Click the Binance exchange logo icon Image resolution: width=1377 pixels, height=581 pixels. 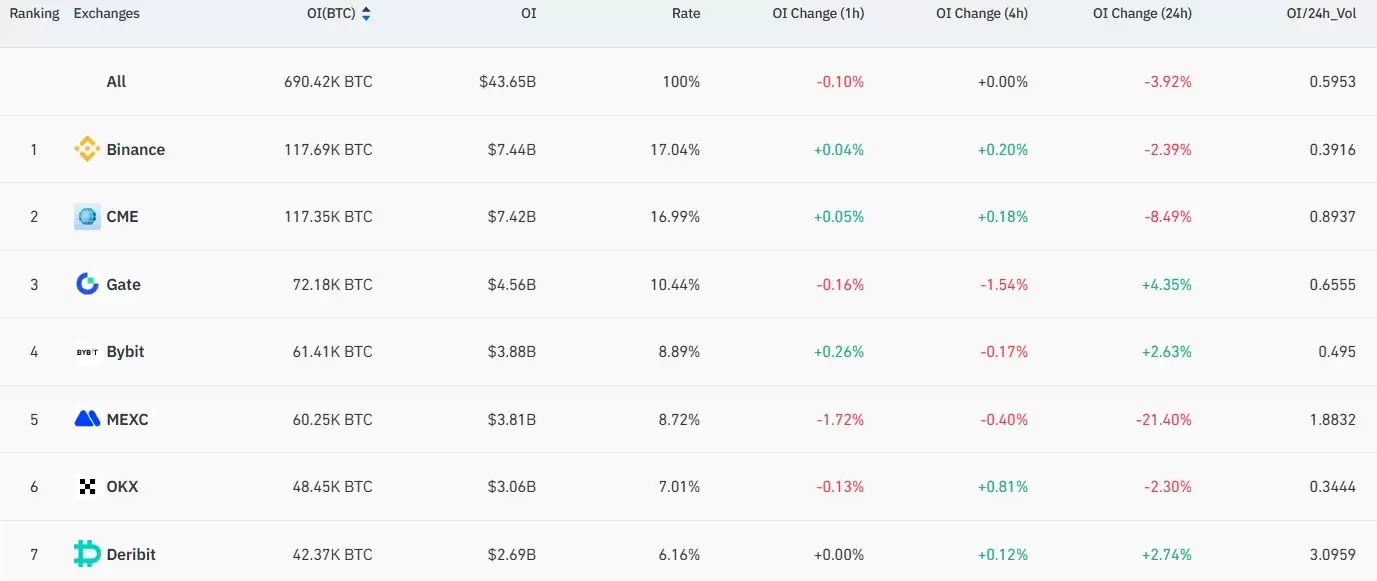(87, 150)
